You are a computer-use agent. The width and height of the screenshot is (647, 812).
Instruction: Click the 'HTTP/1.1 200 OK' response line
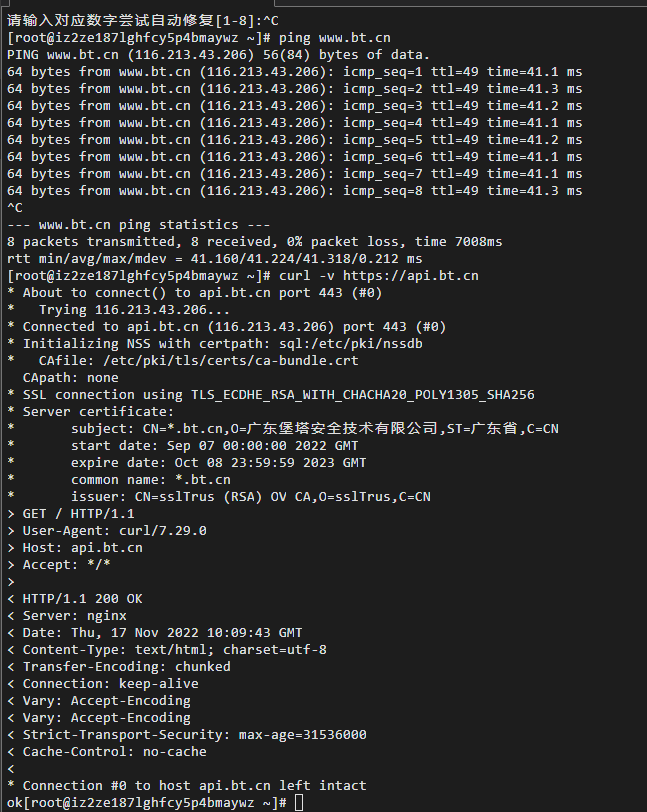pyautogui.click(x=75, y=599)
